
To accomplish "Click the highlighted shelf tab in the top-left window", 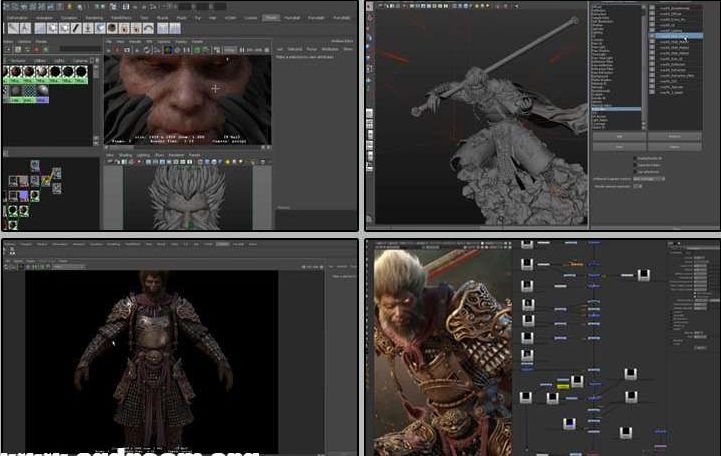I will pyautogui.click(x=271, y=17).
